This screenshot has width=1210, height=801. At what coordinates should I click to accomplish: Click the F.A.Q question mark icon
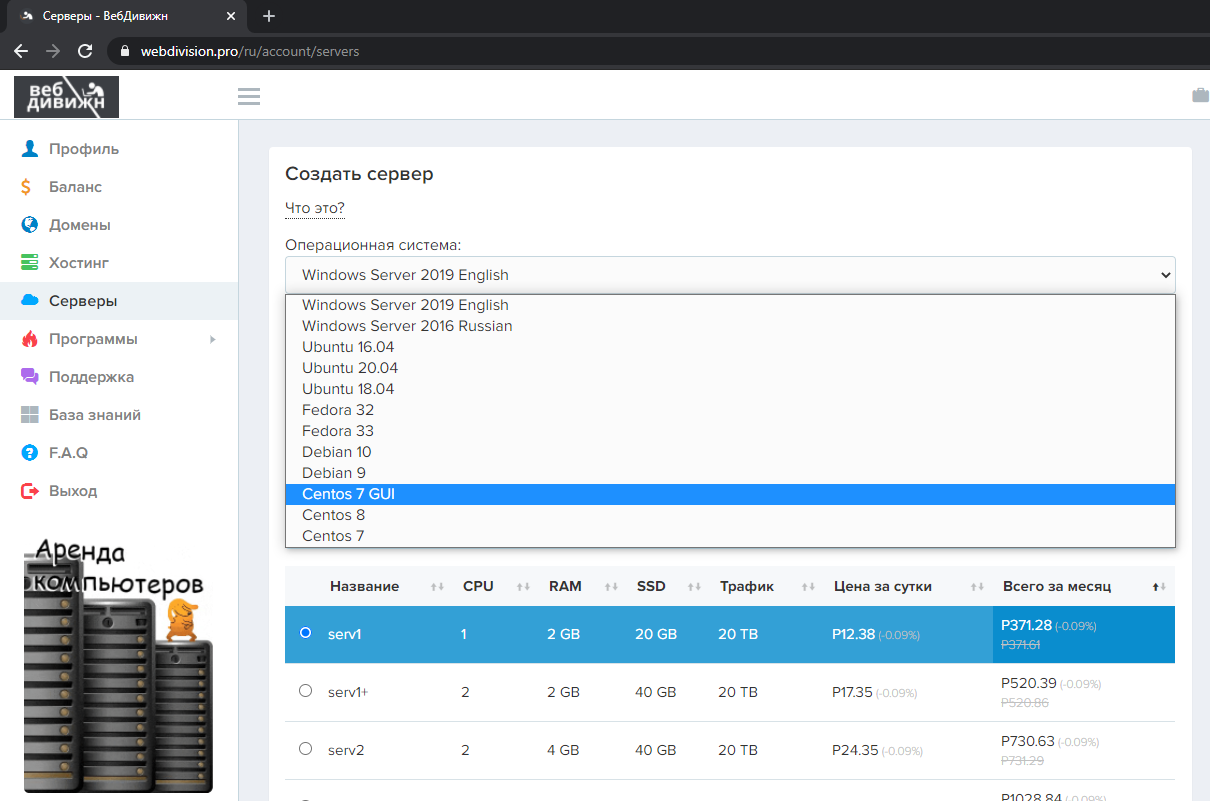tap(30, 453)
